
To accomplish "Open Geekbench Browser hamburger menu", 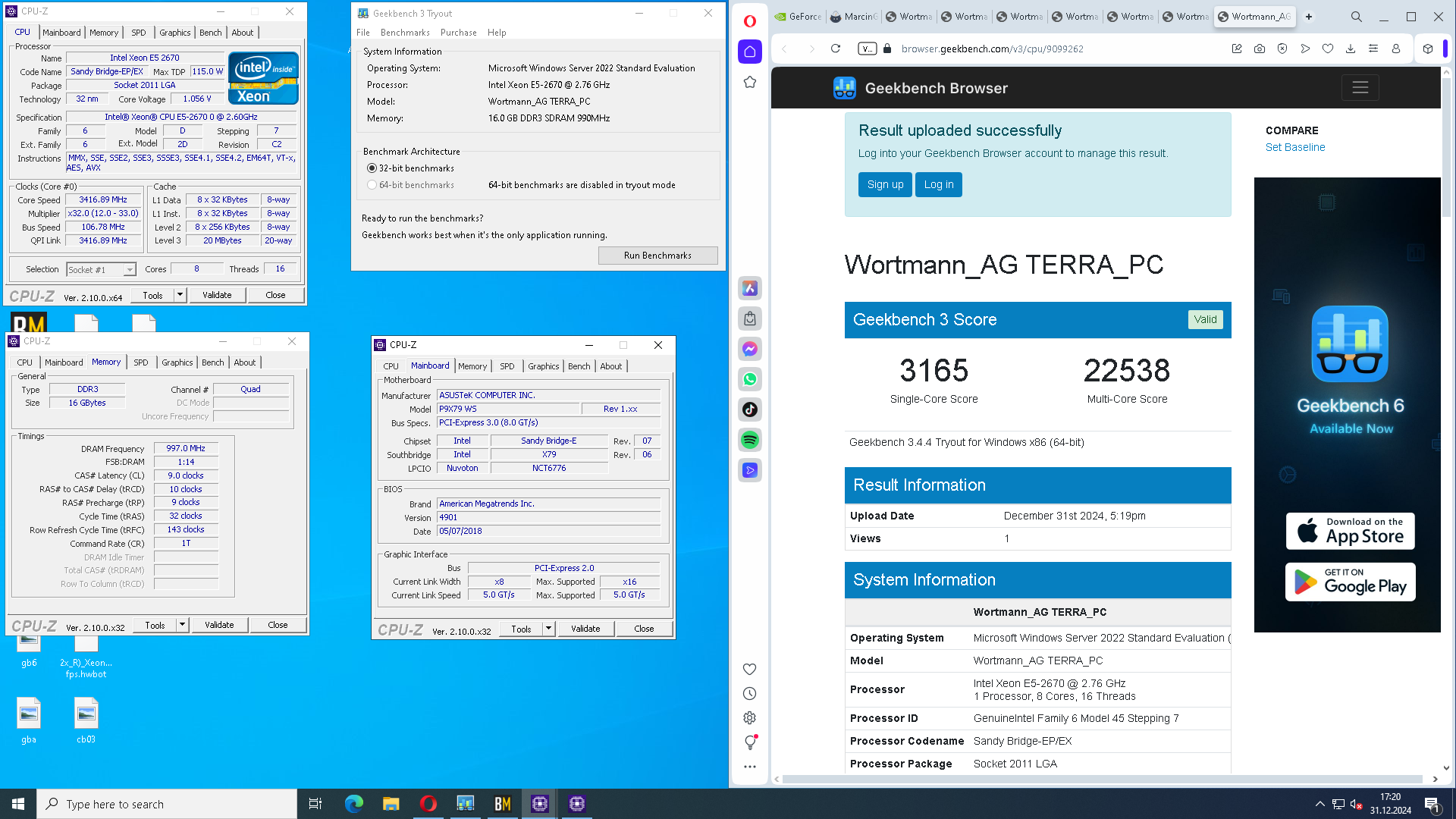I will click(x=1360, y=88).
